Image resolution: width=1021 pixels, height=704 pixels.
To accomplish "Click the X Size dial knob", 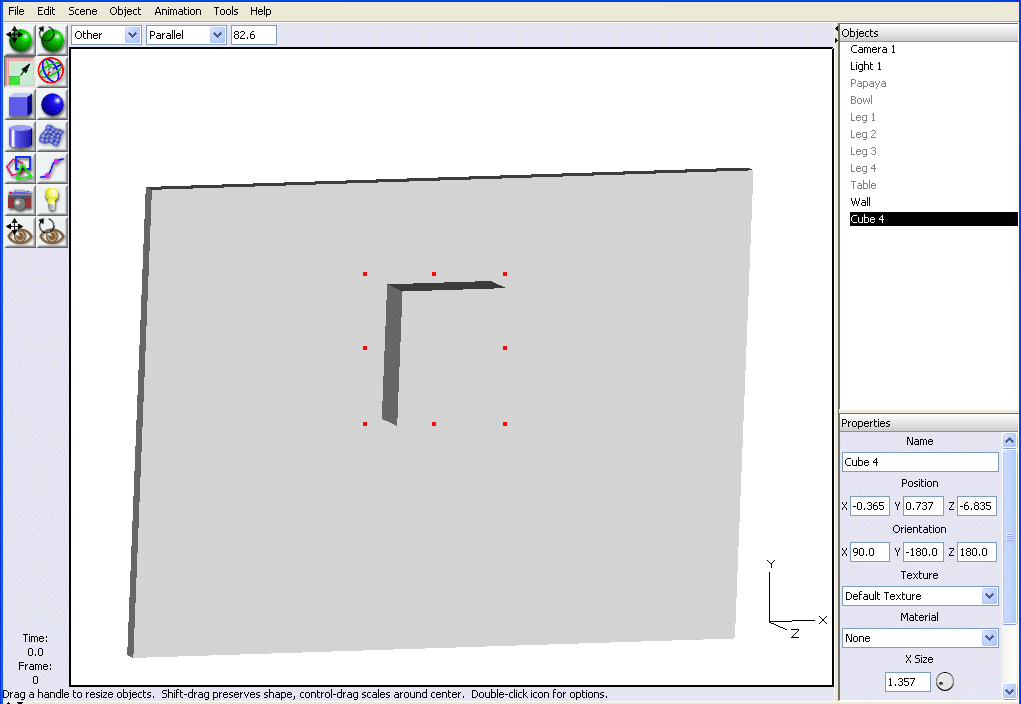I will point(945,682).
